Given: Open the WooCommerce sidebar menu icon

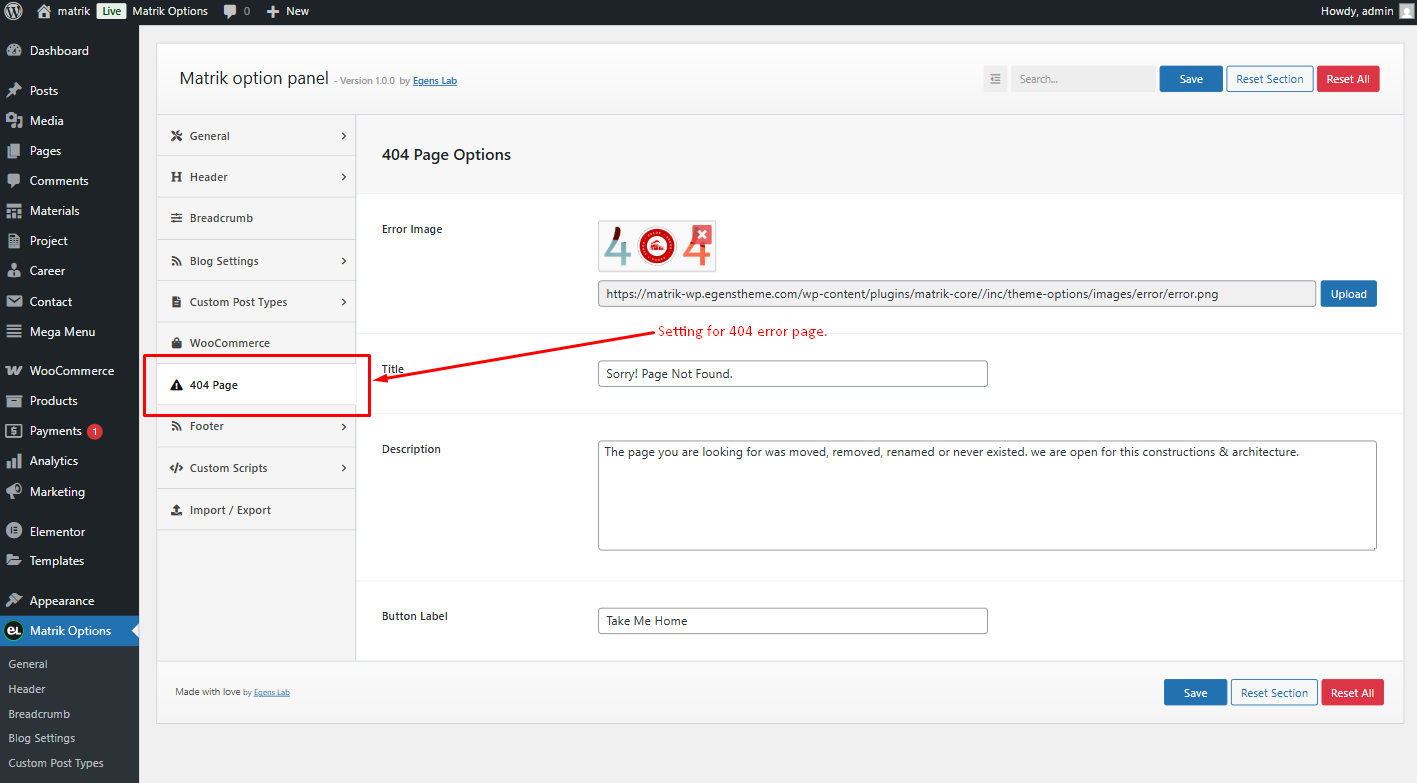Looking at the screenshot, I should click(x=14, y=370).
